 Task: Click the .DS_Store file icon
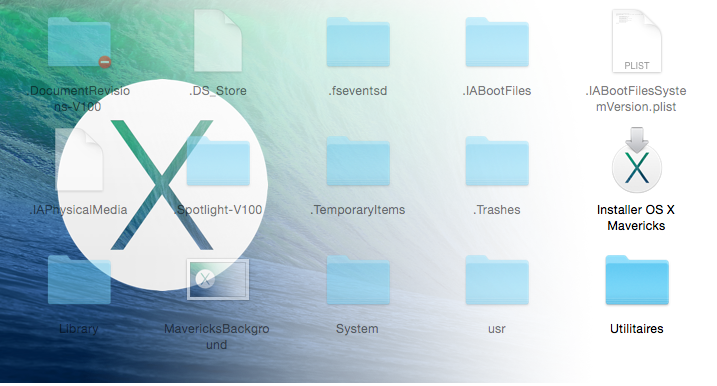218,41
